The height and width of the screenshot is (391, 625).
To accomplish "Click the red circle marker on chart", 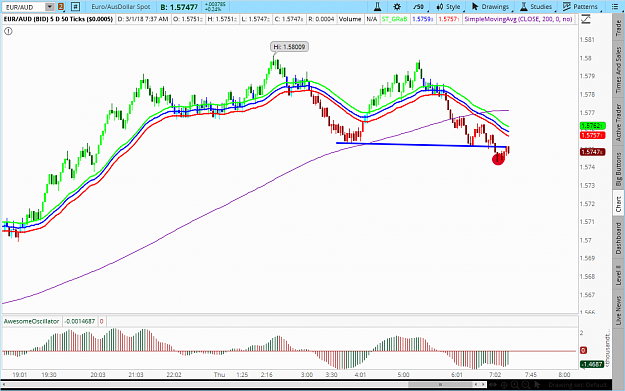I will point(498,159).
